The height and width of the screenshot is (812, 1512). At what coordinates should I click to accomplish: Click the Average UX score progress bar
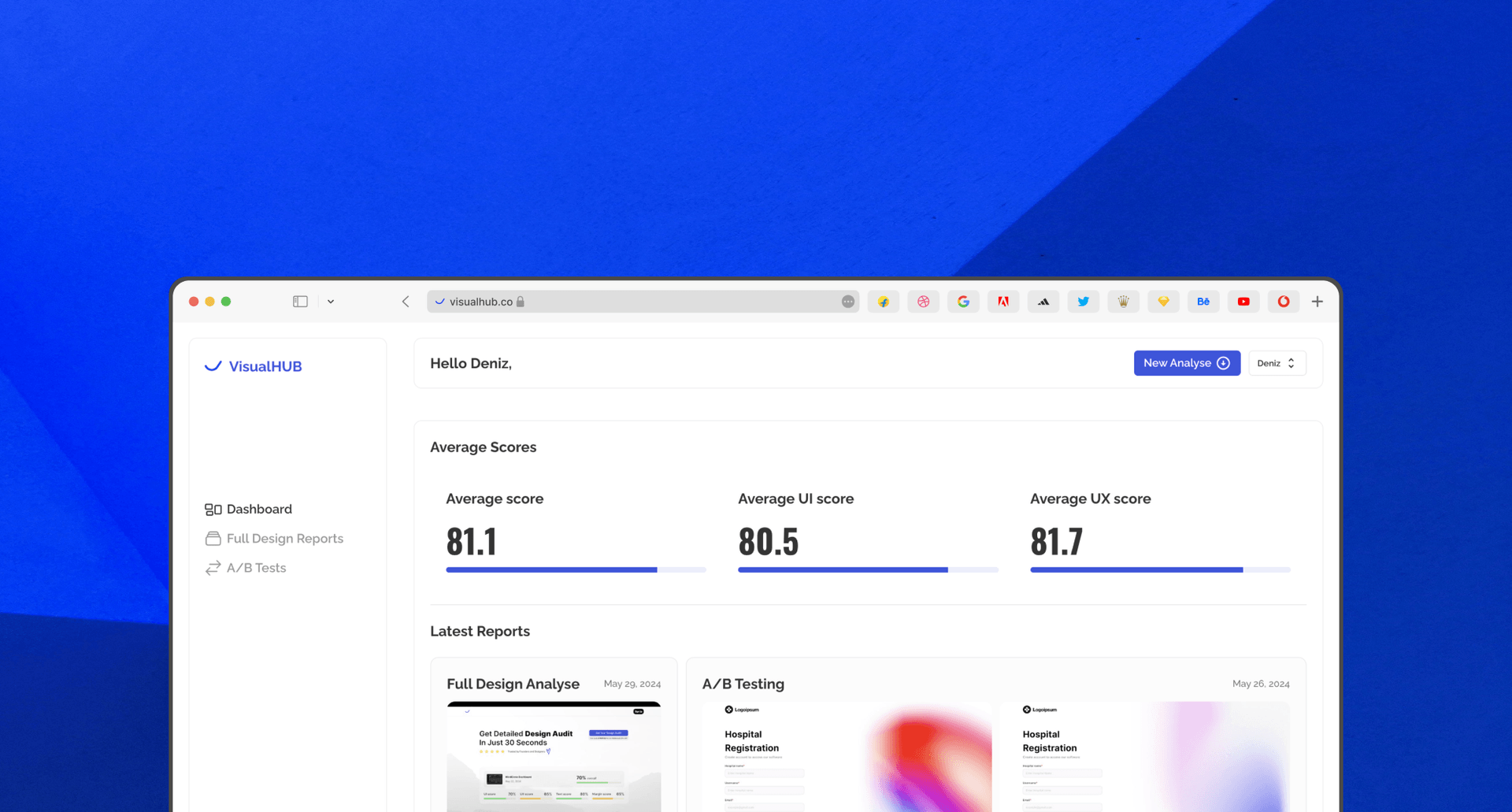[1159, 569]
